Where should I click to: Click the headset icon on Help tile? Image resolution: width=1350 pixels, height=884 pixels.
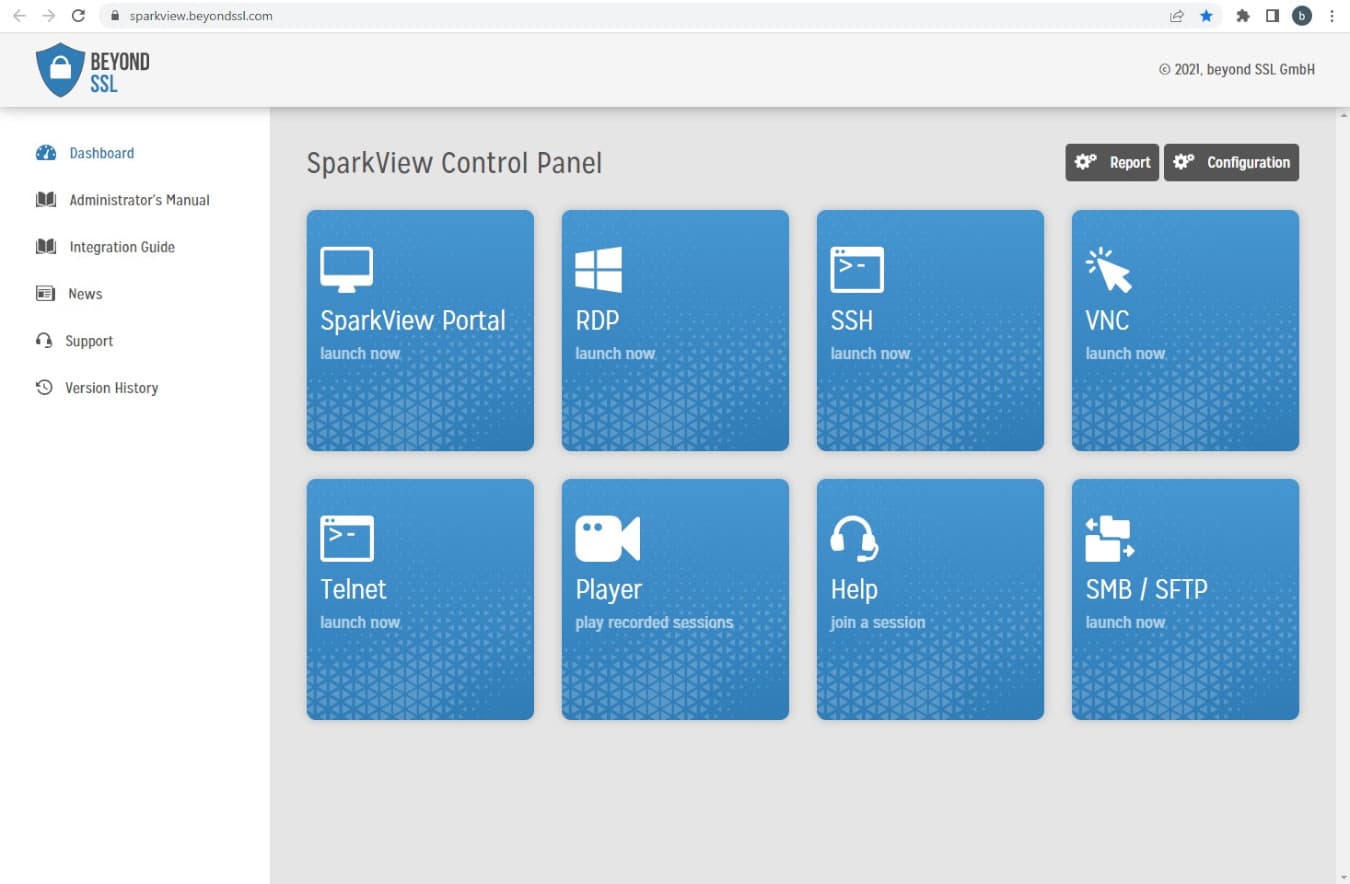click(854, 539)
